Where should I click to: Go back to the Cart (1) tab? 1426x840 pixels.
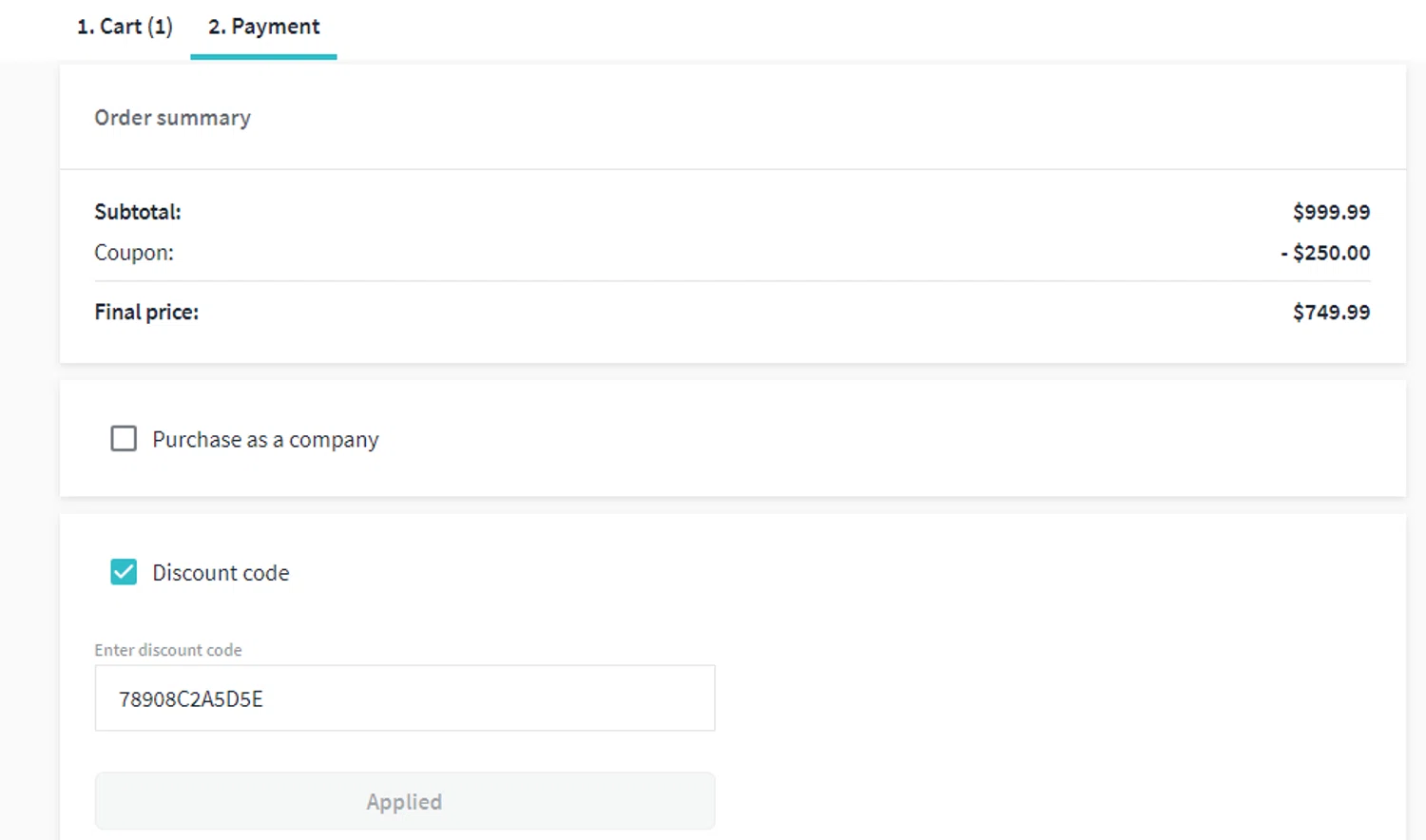click(x=125, y=27)
